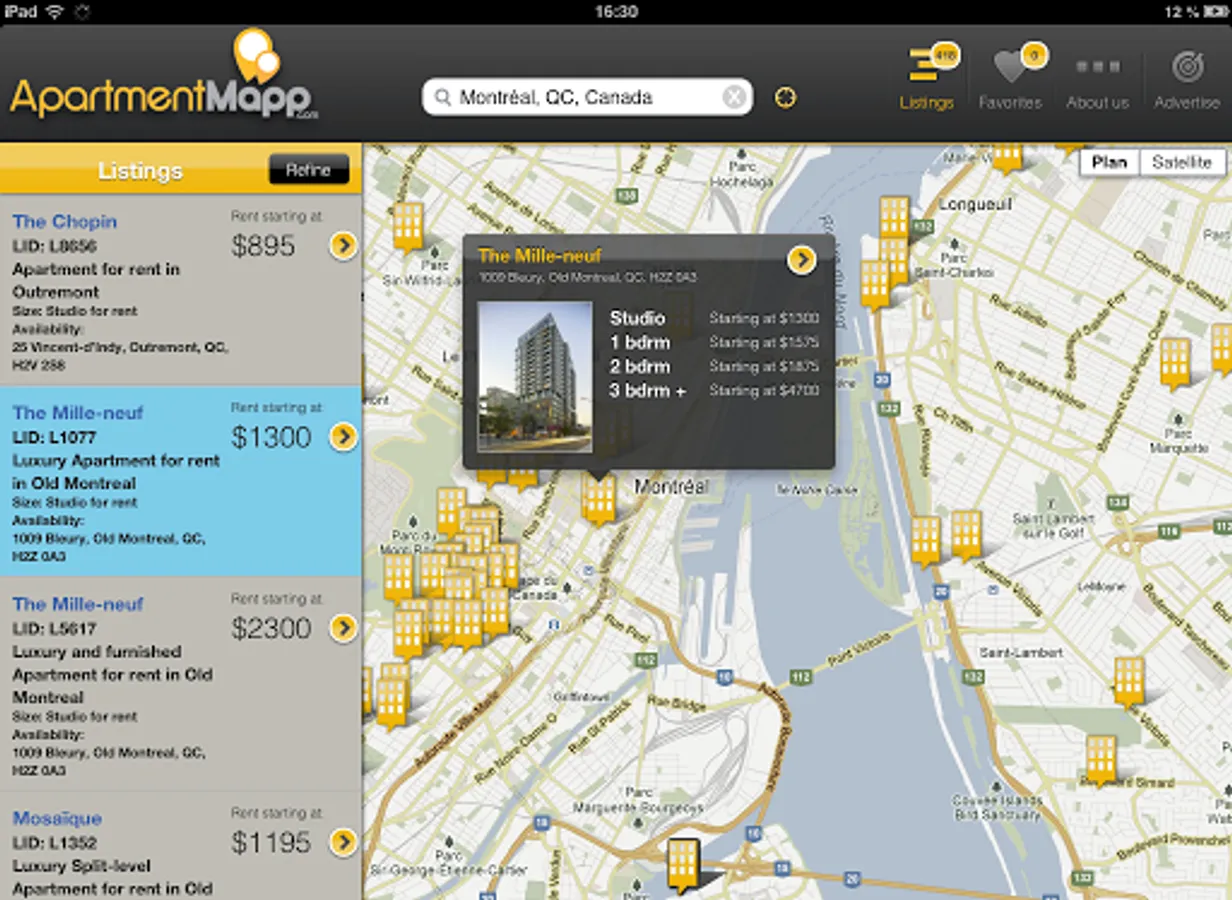The height and width of the screenshot is (900, 1232).
Task: Click LID: L8656 text
Action: (x=54, y=246)
